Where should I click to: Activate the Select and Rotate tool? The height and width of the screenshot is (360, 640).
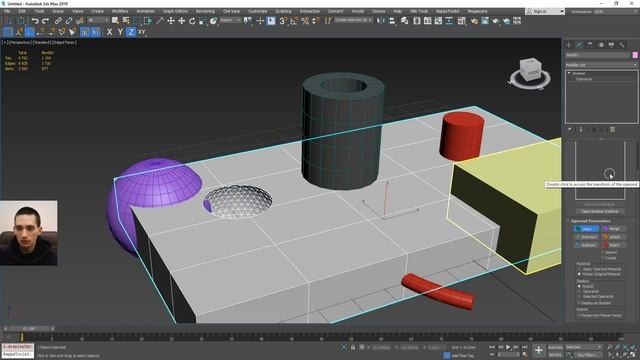[192, 21]
